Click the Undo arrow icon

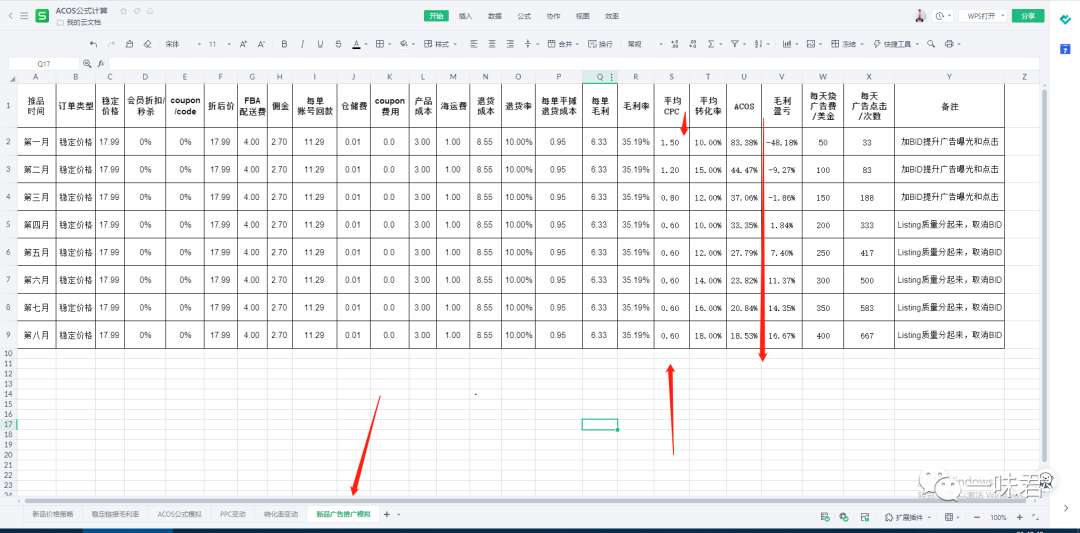pos(94,44)
